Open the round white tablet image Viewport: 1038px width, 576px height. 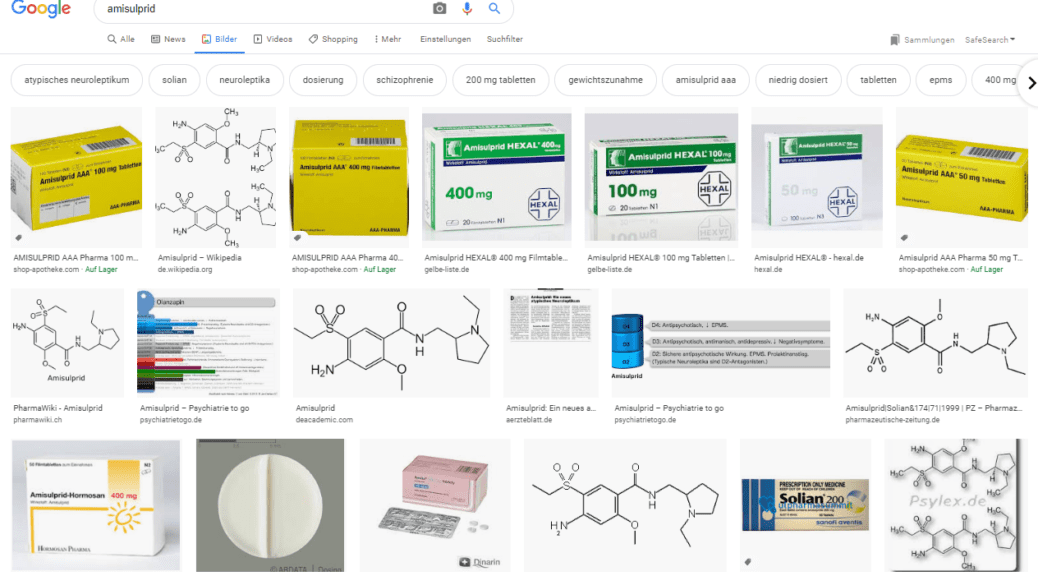[270, 505]
